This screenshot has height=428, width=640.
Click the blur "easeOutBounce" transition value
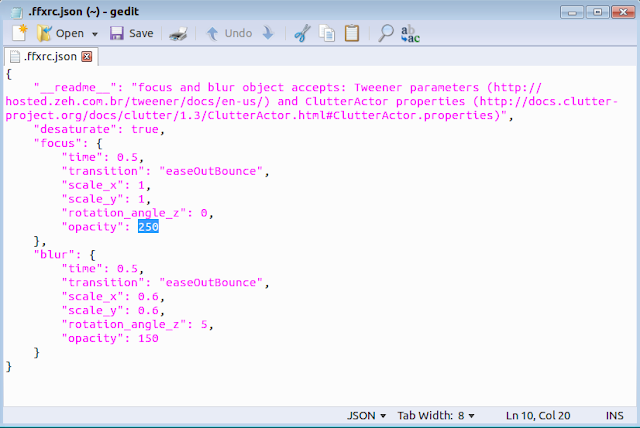point(211,282)
